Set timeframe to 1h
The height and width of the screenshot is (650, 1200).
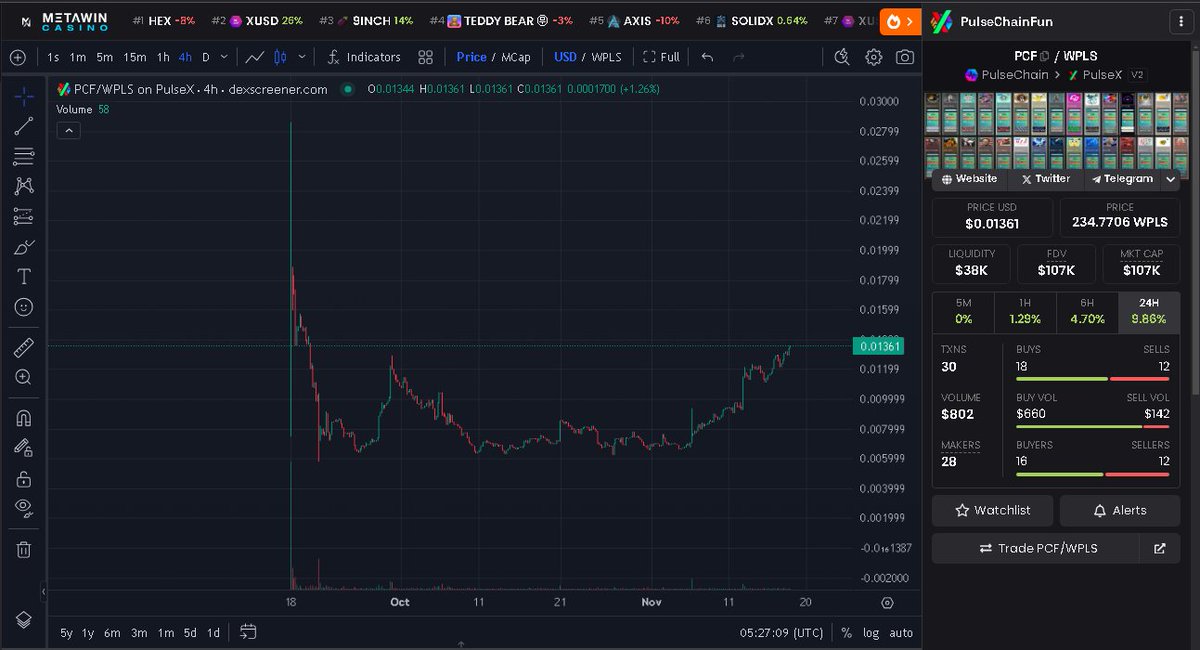[163, 57]
